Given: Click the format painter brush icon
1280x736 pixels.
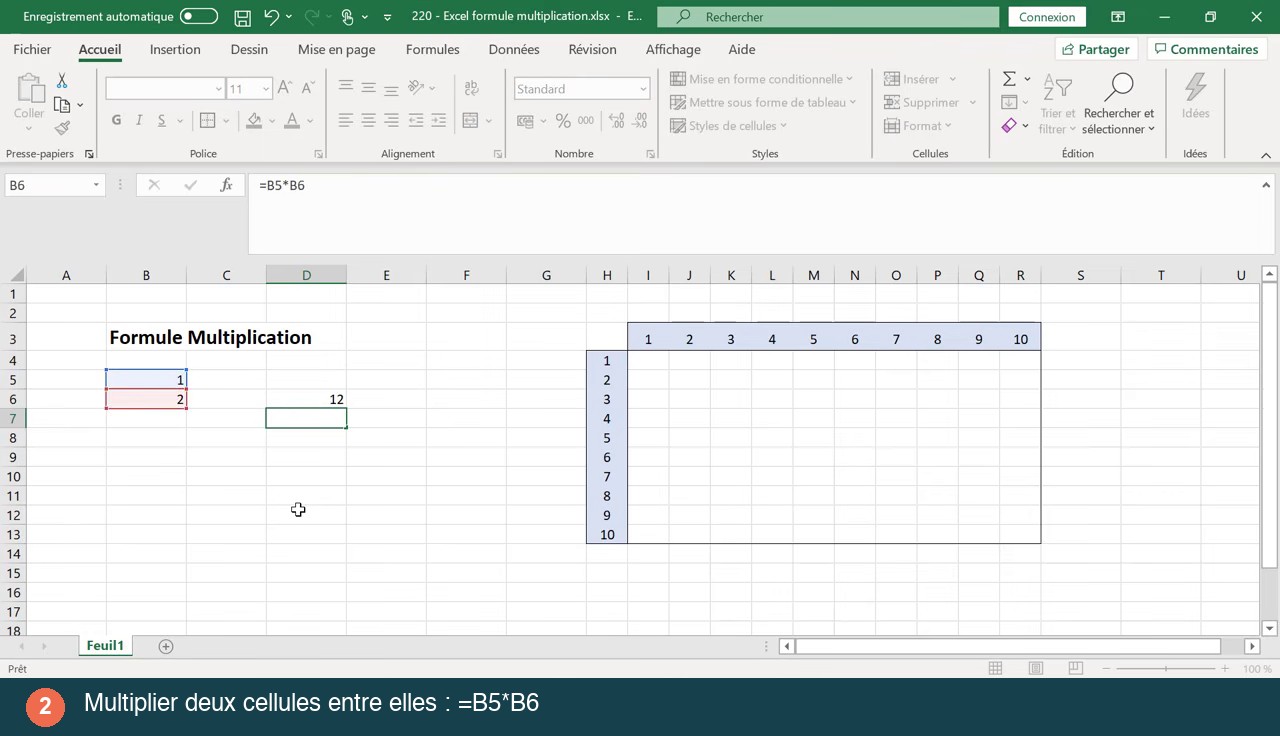Looking at the screenshot, I should click(62, 128).
